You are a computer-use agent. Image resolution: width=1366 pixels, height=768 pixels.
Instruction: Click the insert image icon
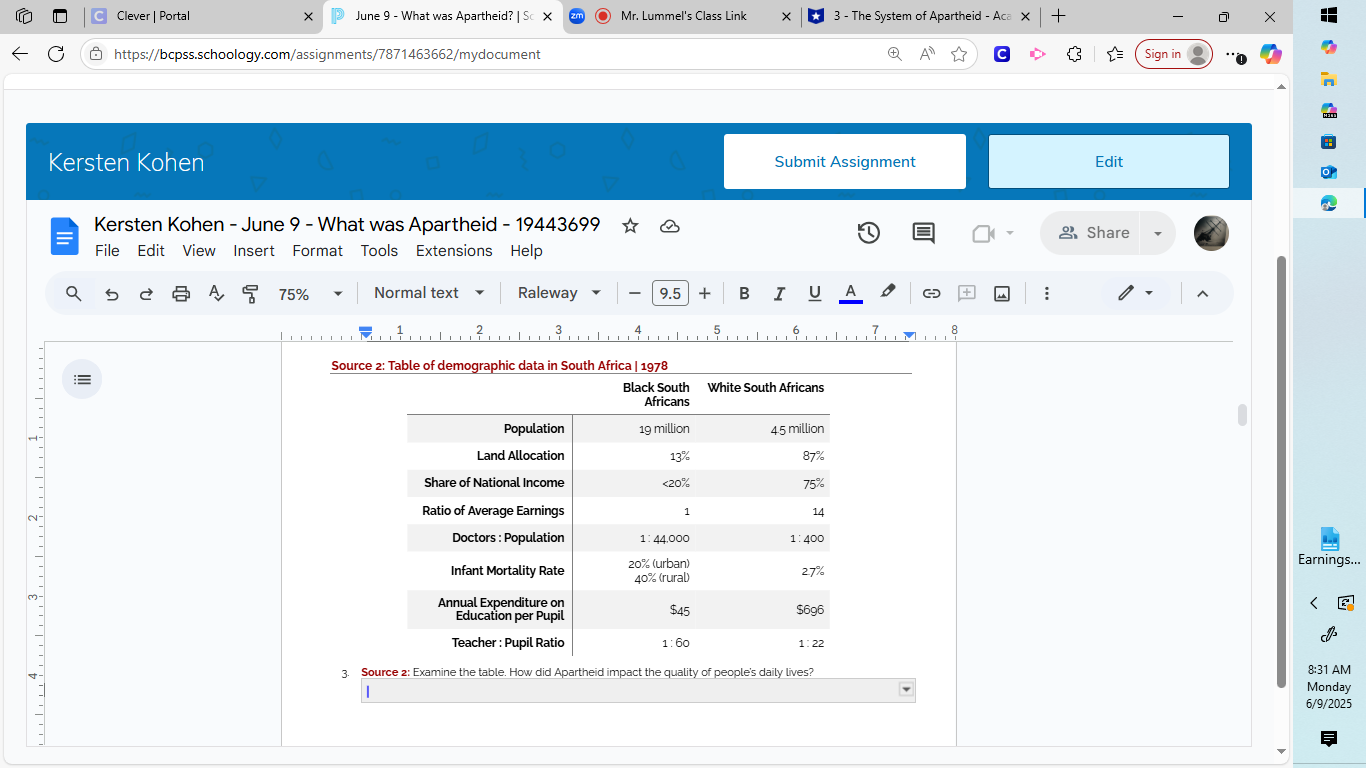pos(1002,293)
